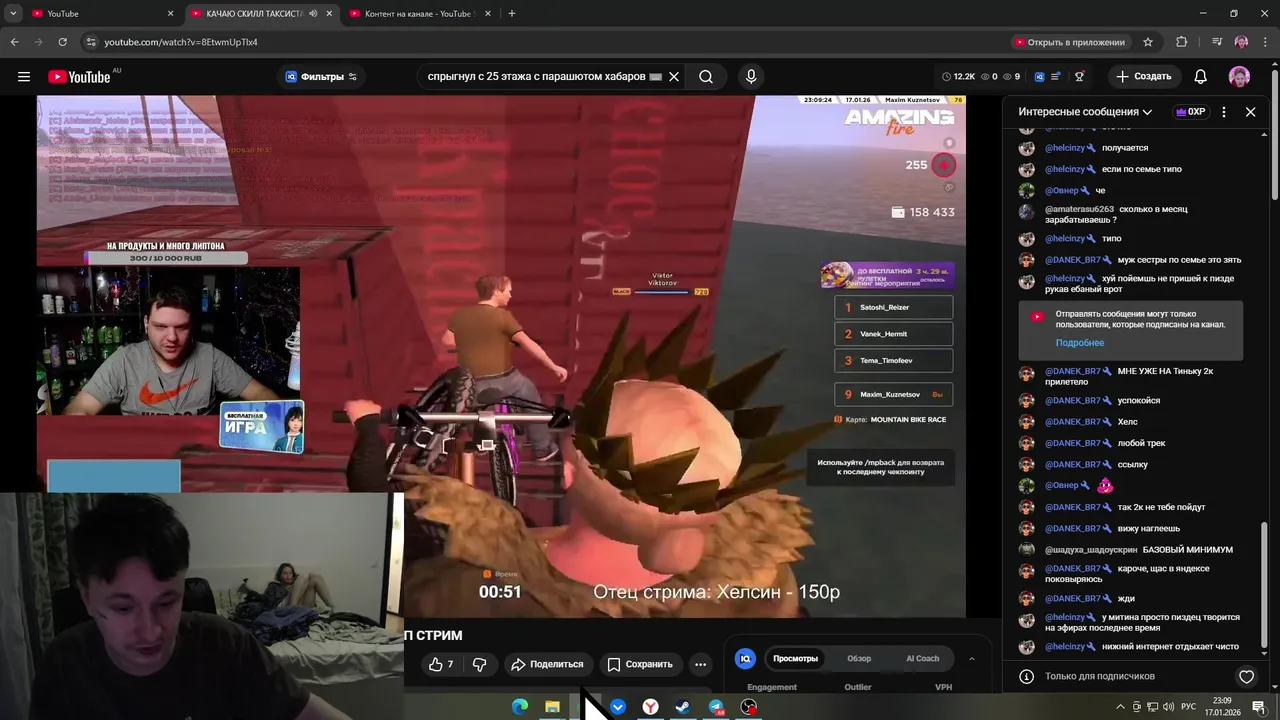1280x720 pixels.
Task: Bookmark this page with the star
Action: click(x=1148, y=42)
